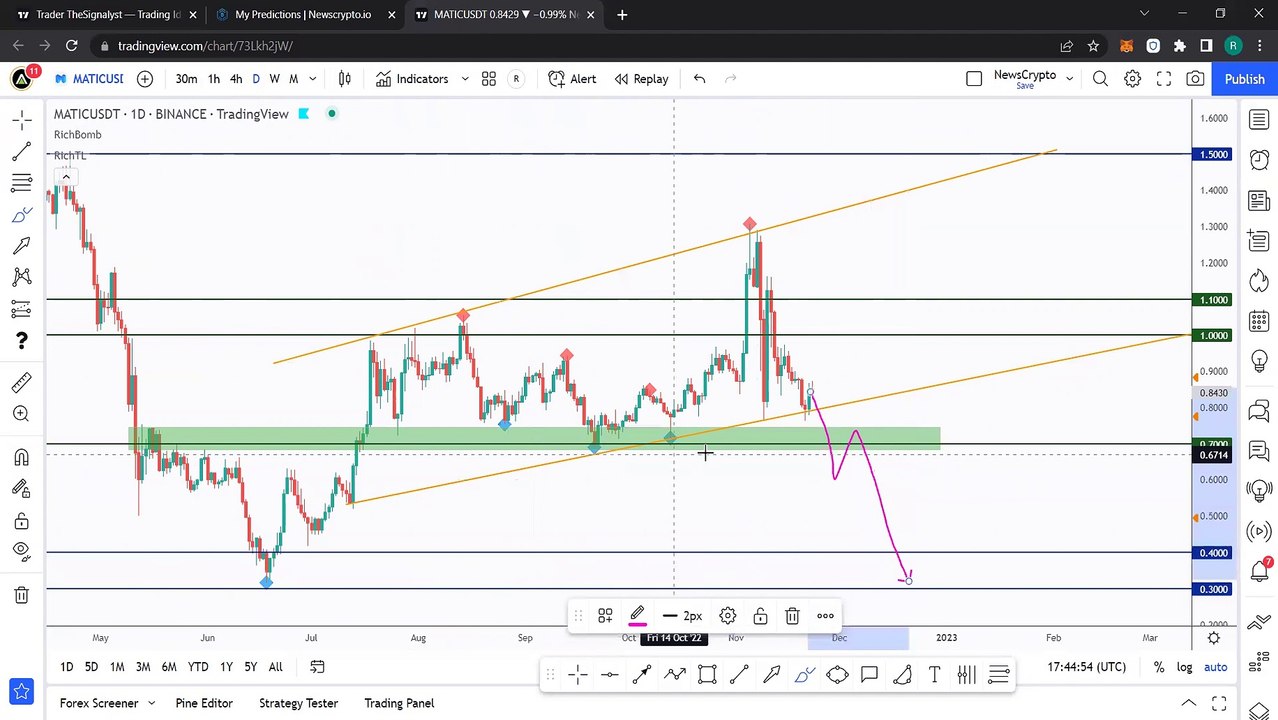
Task: Click the undo arrow
Action: click(x=700, y=79)
